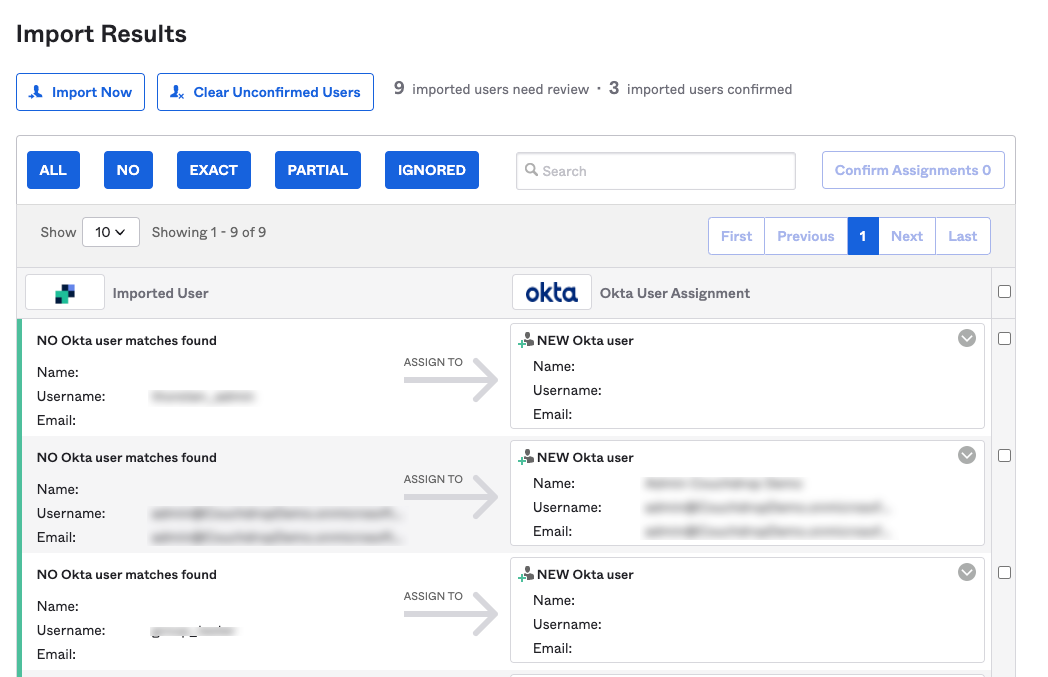
Task: Expand third row NEW Okta user dropdown
Action: [966, 572]
